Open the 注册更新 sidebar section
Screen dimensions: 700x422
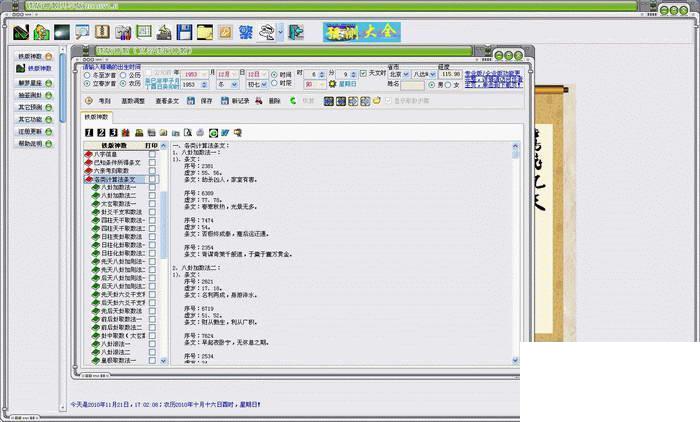35,132
